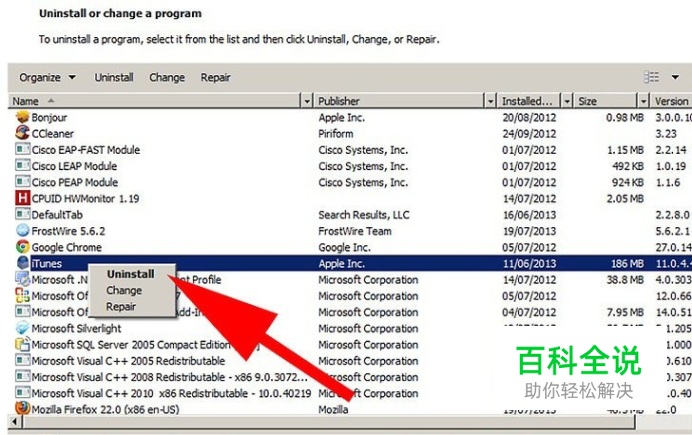Select Microsoft Visual C++ 2005 Redistributable
This screenshot has height=435, width=692.
coord(128,361)
